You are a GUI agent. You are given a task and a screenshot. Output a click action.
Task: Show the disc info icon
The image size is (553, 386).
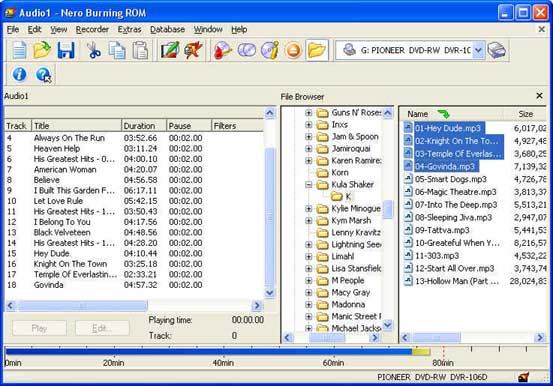270,50
